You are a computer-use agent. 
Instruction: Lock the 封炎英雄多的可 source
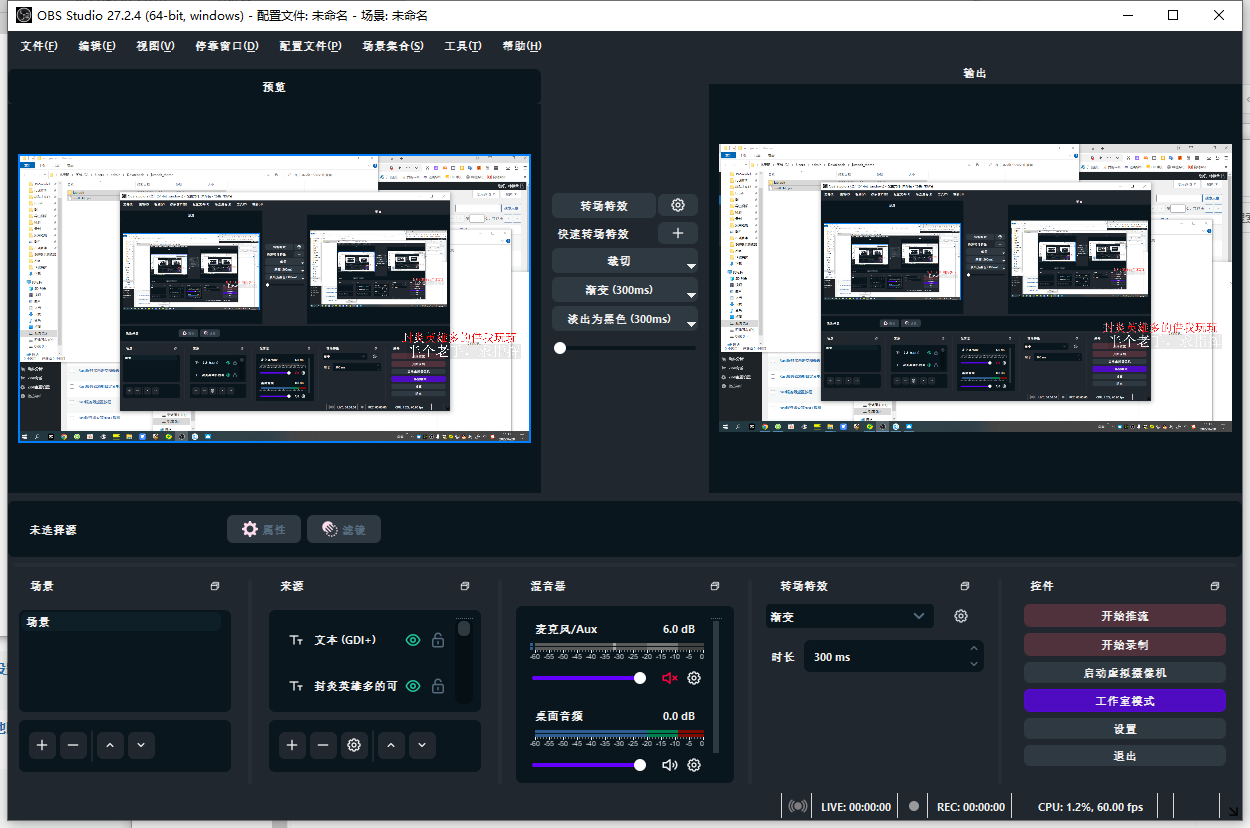pyautogui.click(x=438, y=687)
